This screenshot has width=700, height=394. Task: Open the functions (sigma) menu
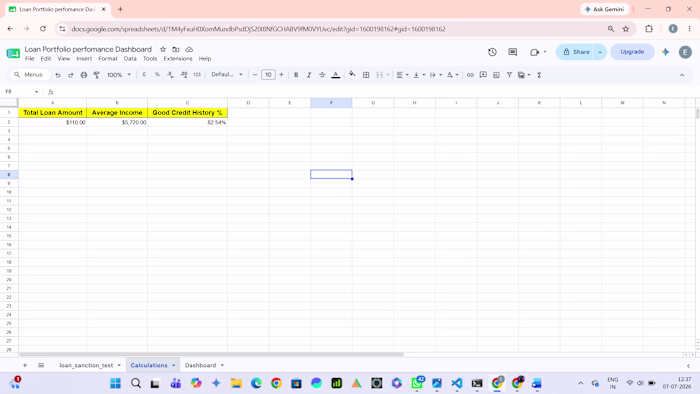click(539, 75)
